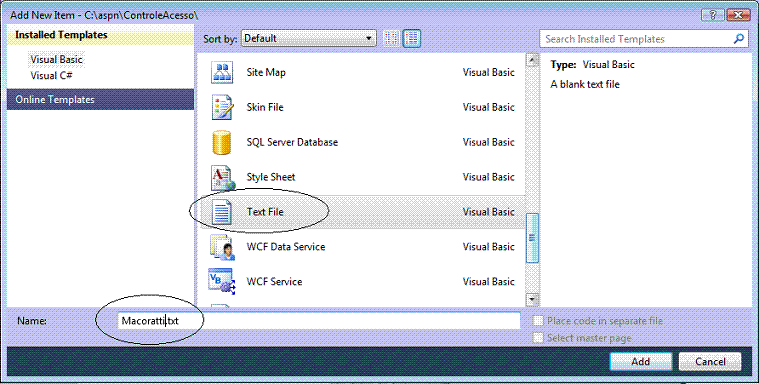Image resolution: width=759 pixels, height=384 pixels.
Task: Select the WCF Service icon
Action: tap(222, 282)
